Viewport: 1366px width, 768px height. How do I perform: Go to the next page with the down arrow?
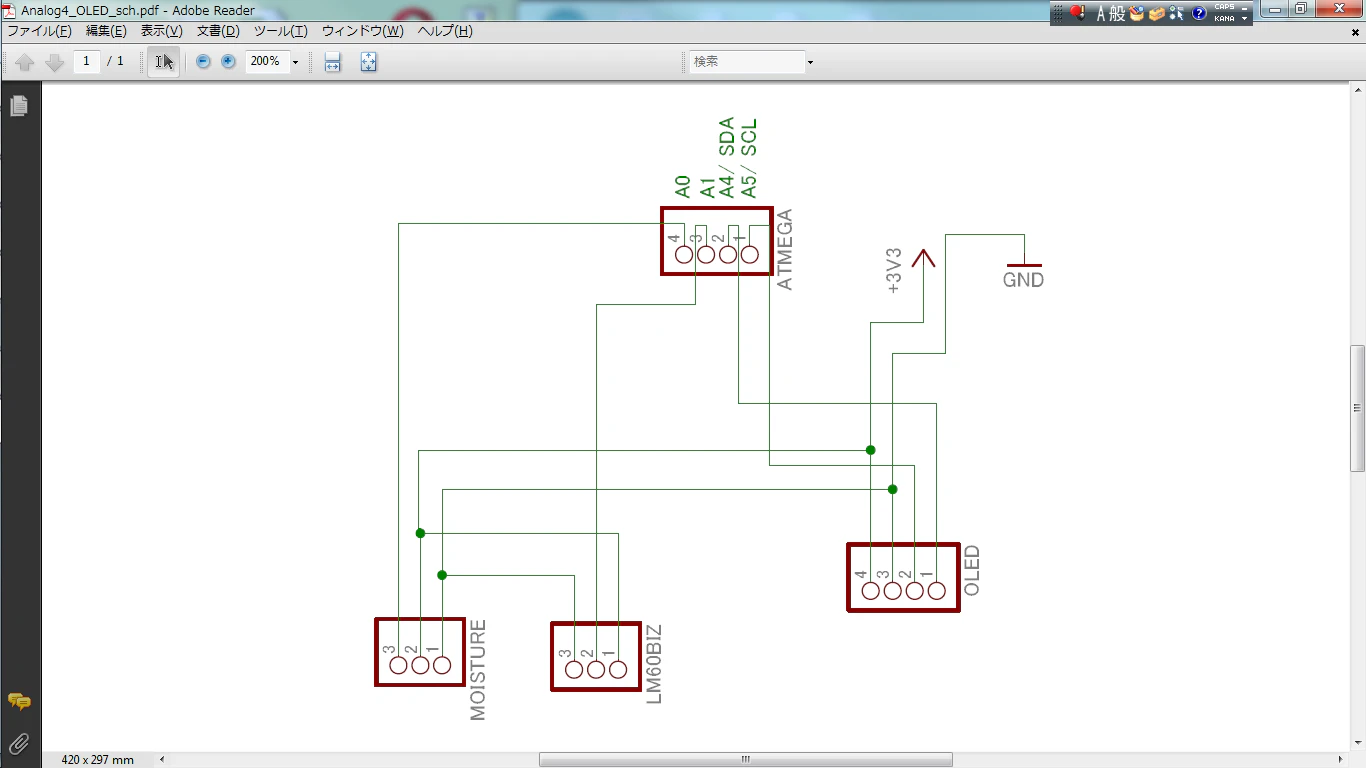55,62
